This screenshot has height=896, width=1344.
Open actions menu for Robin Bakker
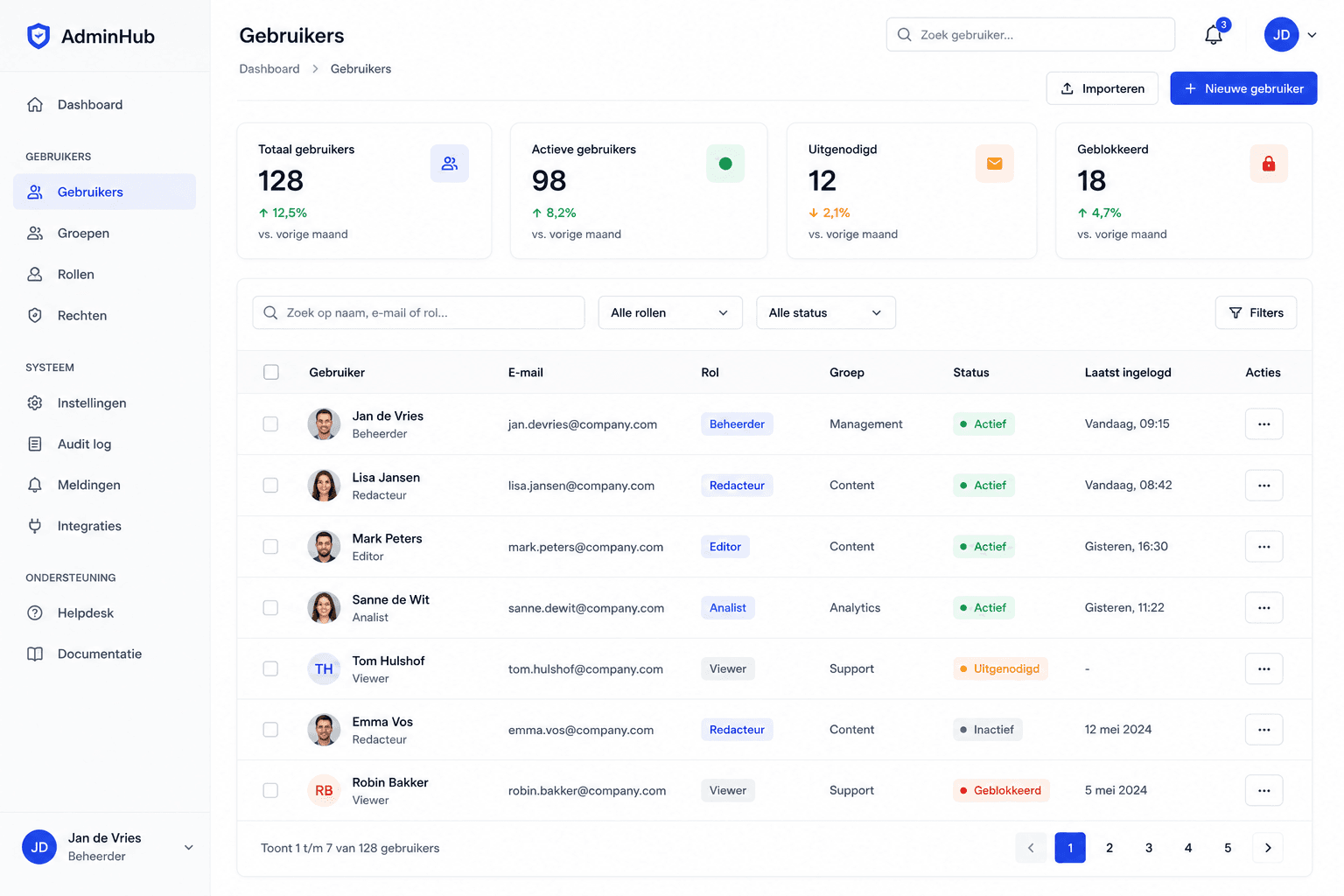coord(1264,790)
